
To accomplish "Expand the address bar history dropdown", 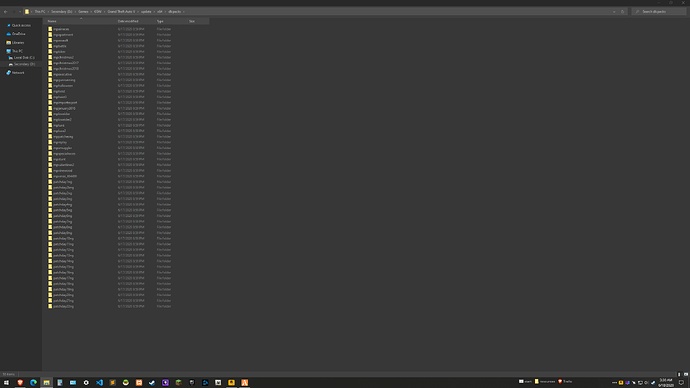I will [x=614, y=12].
